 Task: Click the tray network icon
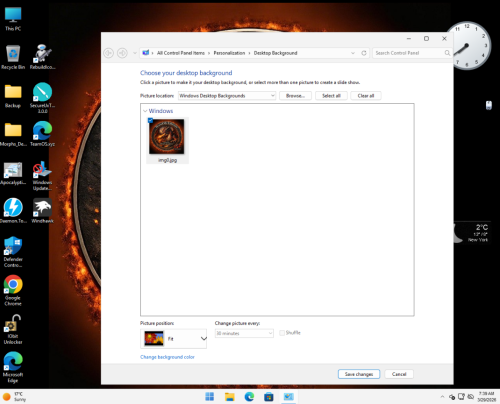[x=461, y=397]
